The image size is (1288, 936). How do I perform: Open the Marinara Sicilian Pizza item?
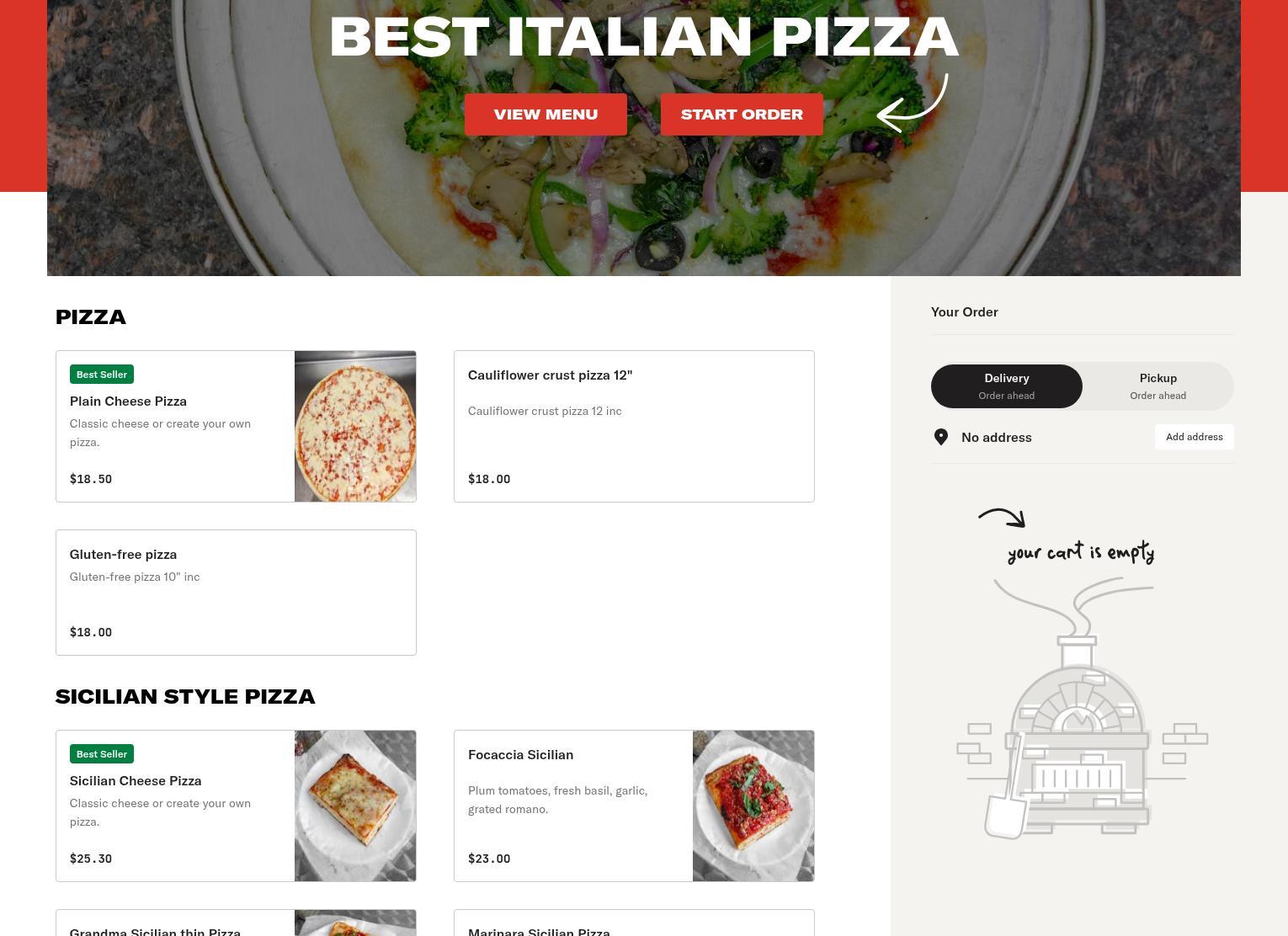(x=634, y=923)
